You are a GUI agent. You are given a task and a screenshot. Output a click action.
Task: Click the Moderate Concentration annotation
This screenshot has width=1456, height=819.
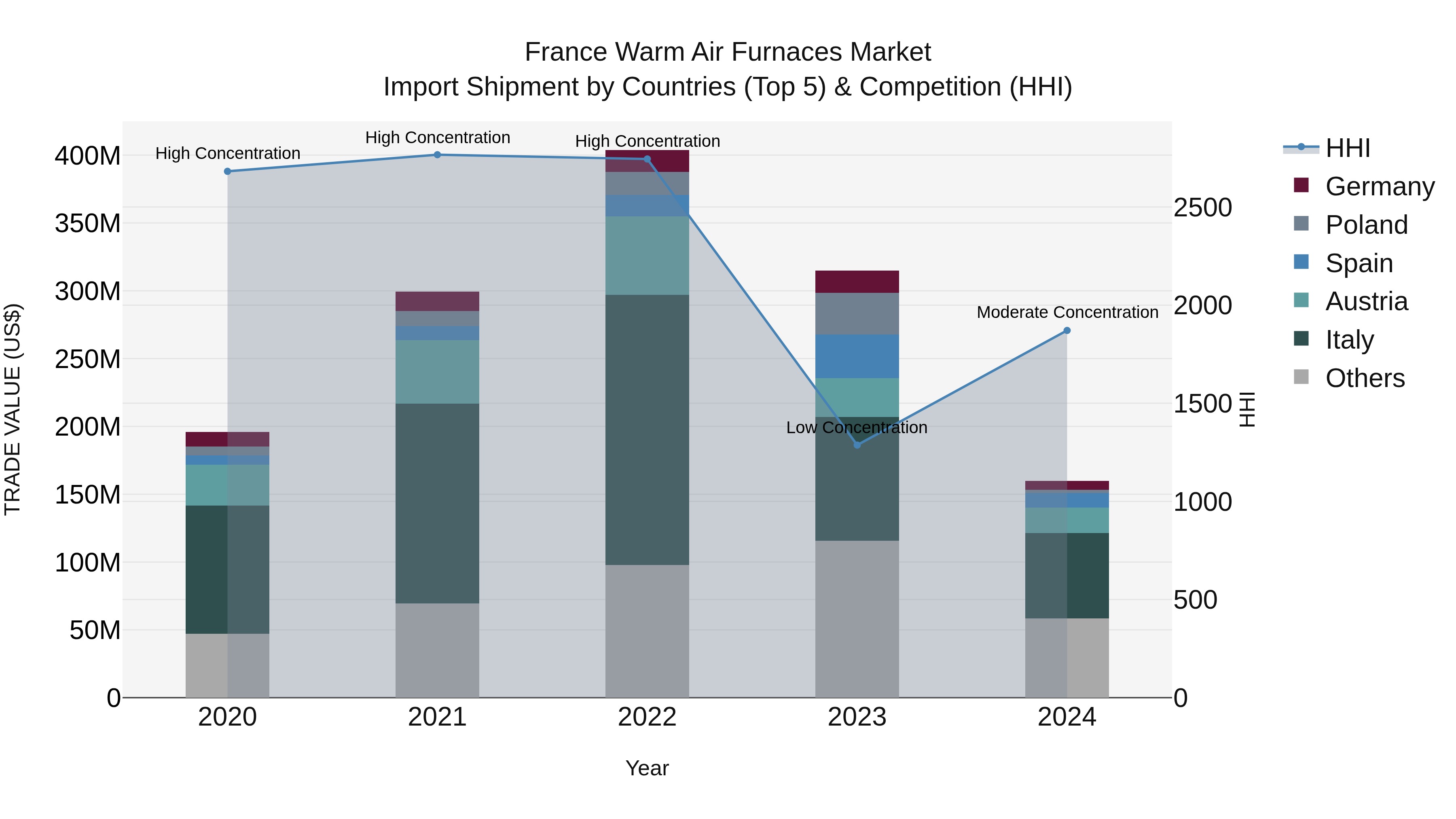coord(1067,312)
